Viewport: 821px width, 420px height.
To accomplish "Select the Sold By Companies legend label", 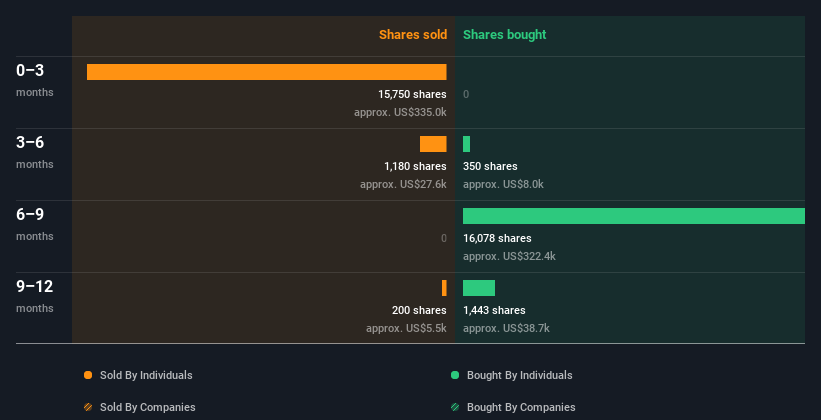I will pyautogui.click(x=148, y=407).
